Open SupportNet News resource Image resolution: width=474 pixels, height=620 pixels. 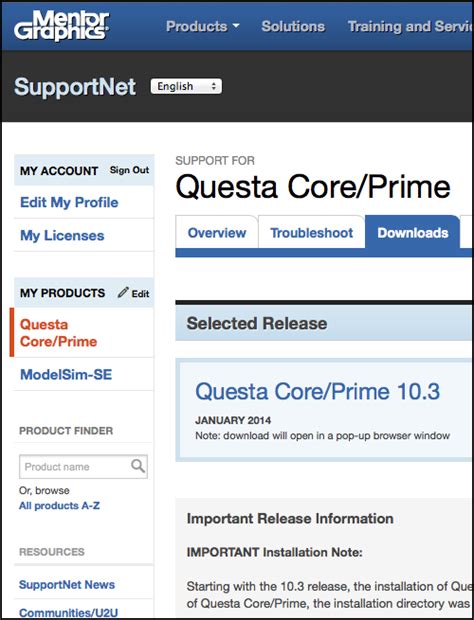tap(67, 584)
